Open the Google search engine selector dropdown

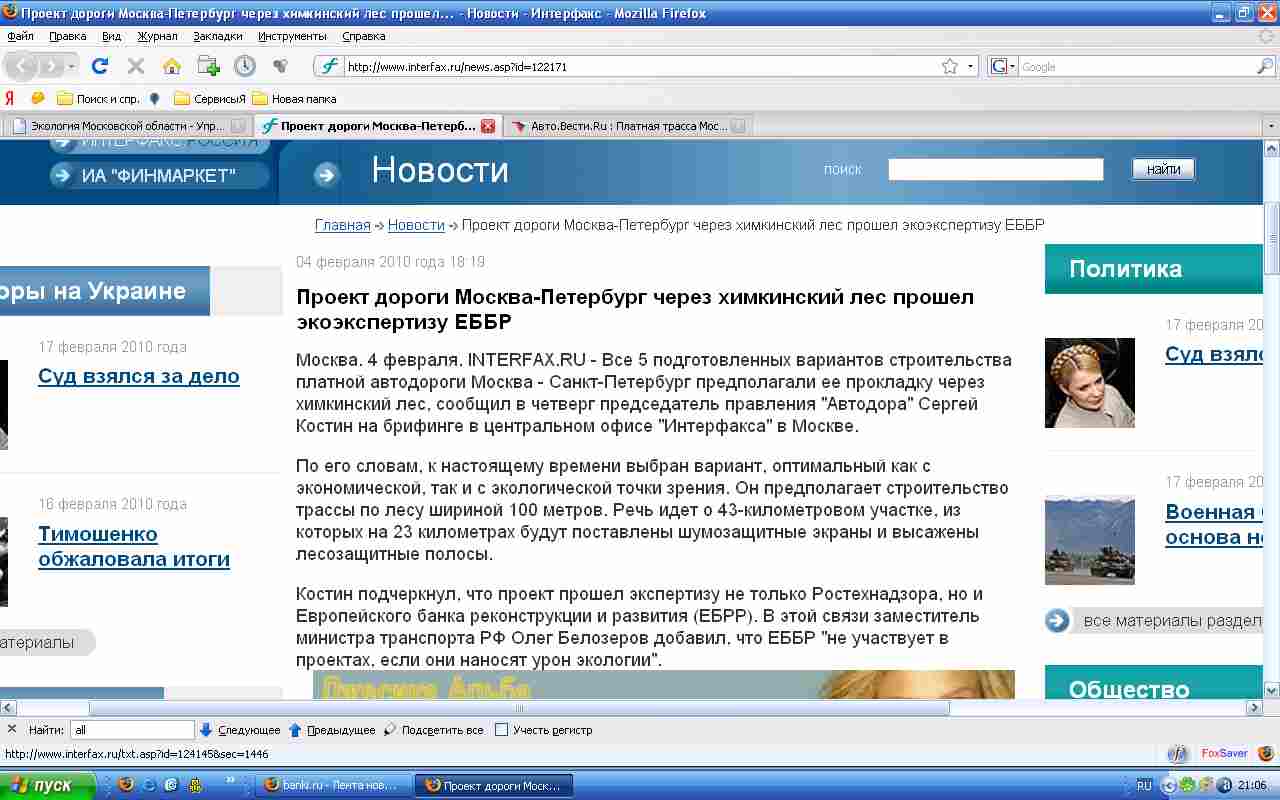click(x=1003, y=67)
